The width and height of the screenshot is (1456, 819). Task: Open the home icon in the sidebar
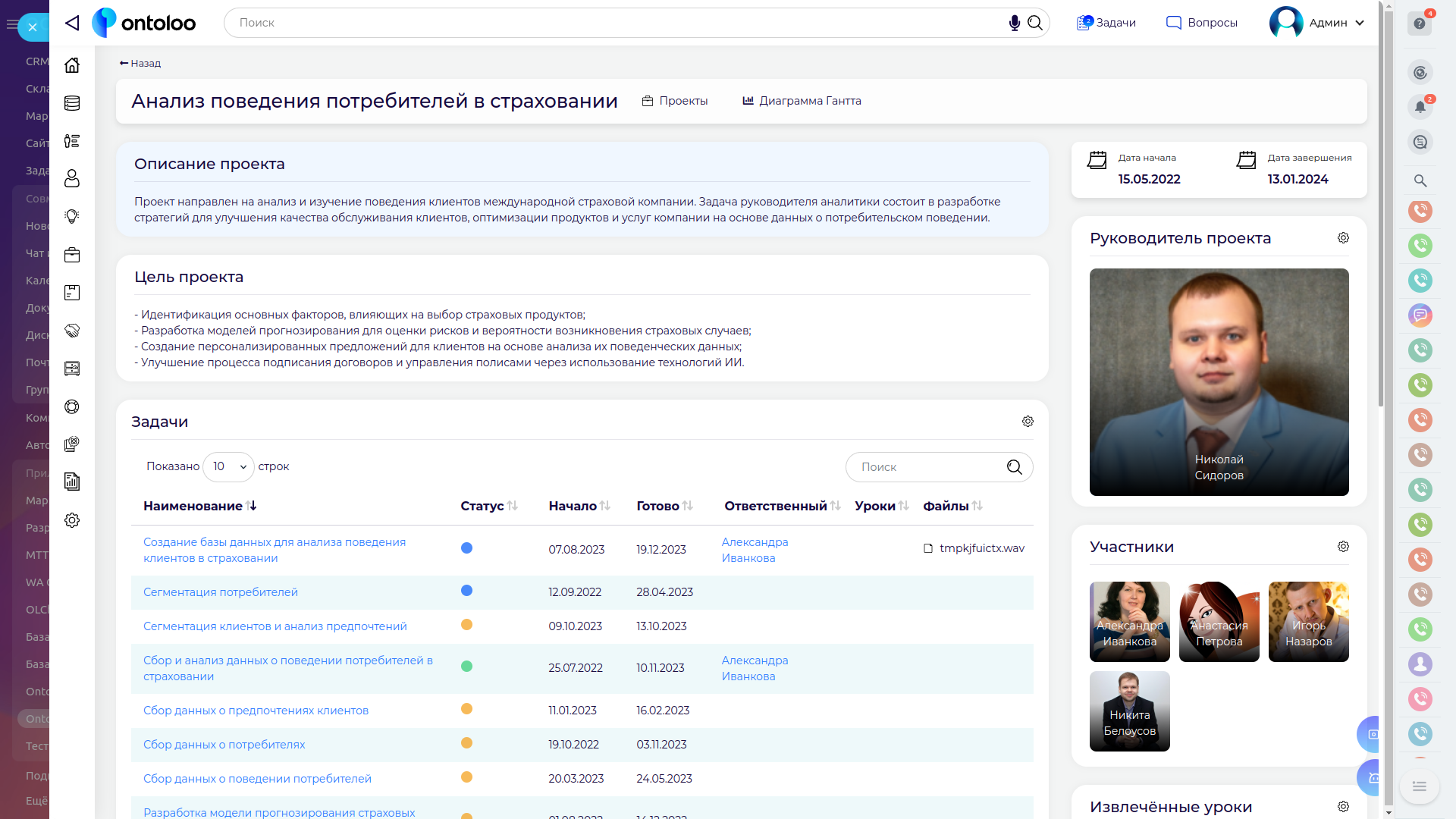(x=72, y=65)
